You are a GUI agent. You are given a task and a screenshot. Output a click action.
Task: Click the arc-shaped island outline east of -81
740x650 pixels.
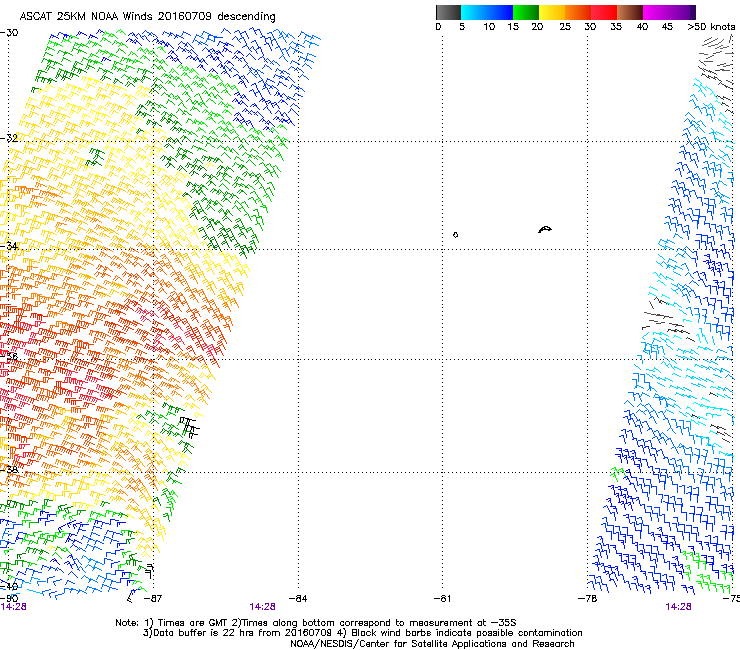tap(545, 229)
